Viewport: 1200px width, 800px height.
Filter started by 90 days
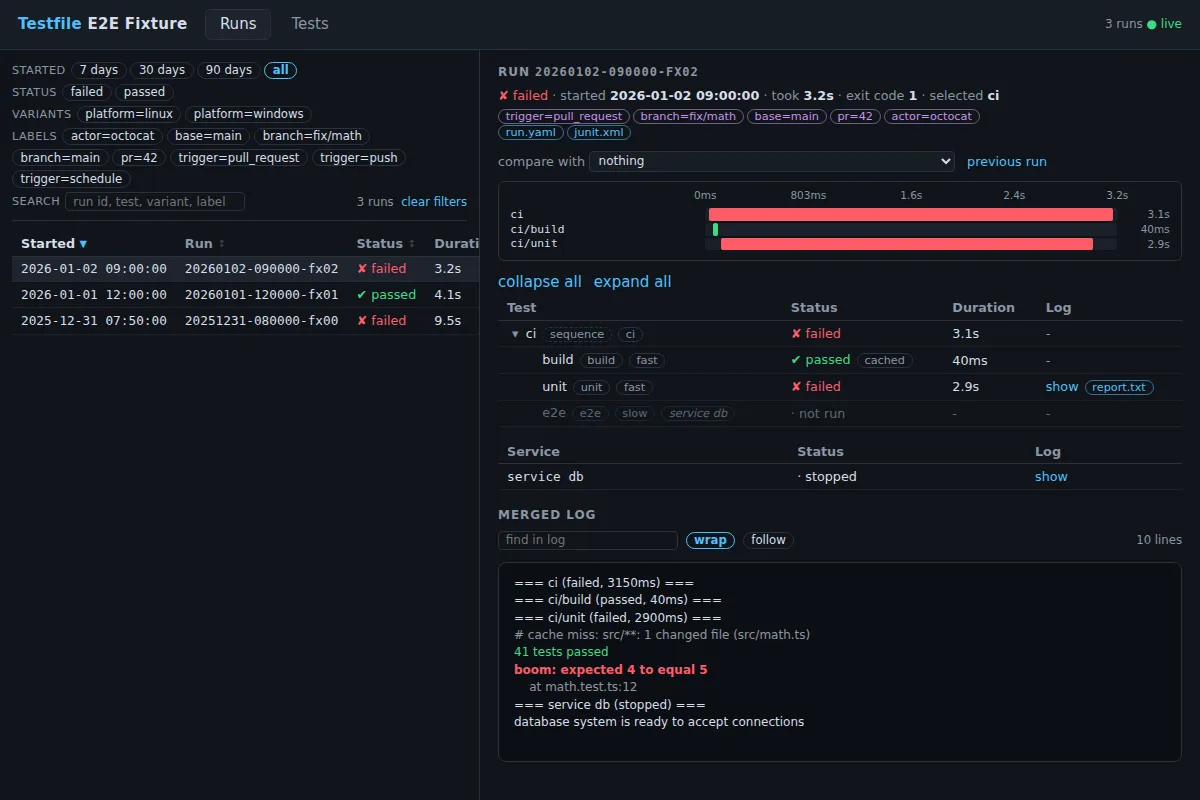(x=229, y=70)
